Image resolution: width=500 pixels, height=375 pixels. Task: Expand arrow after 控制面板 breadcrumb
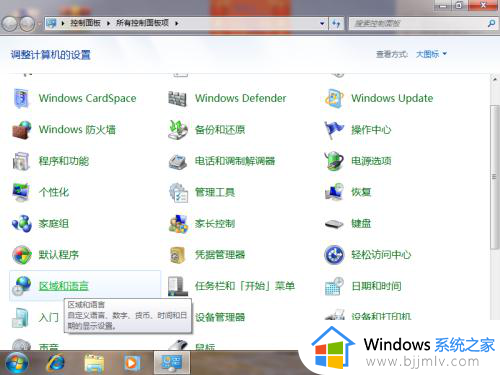[x=108, y=23]
